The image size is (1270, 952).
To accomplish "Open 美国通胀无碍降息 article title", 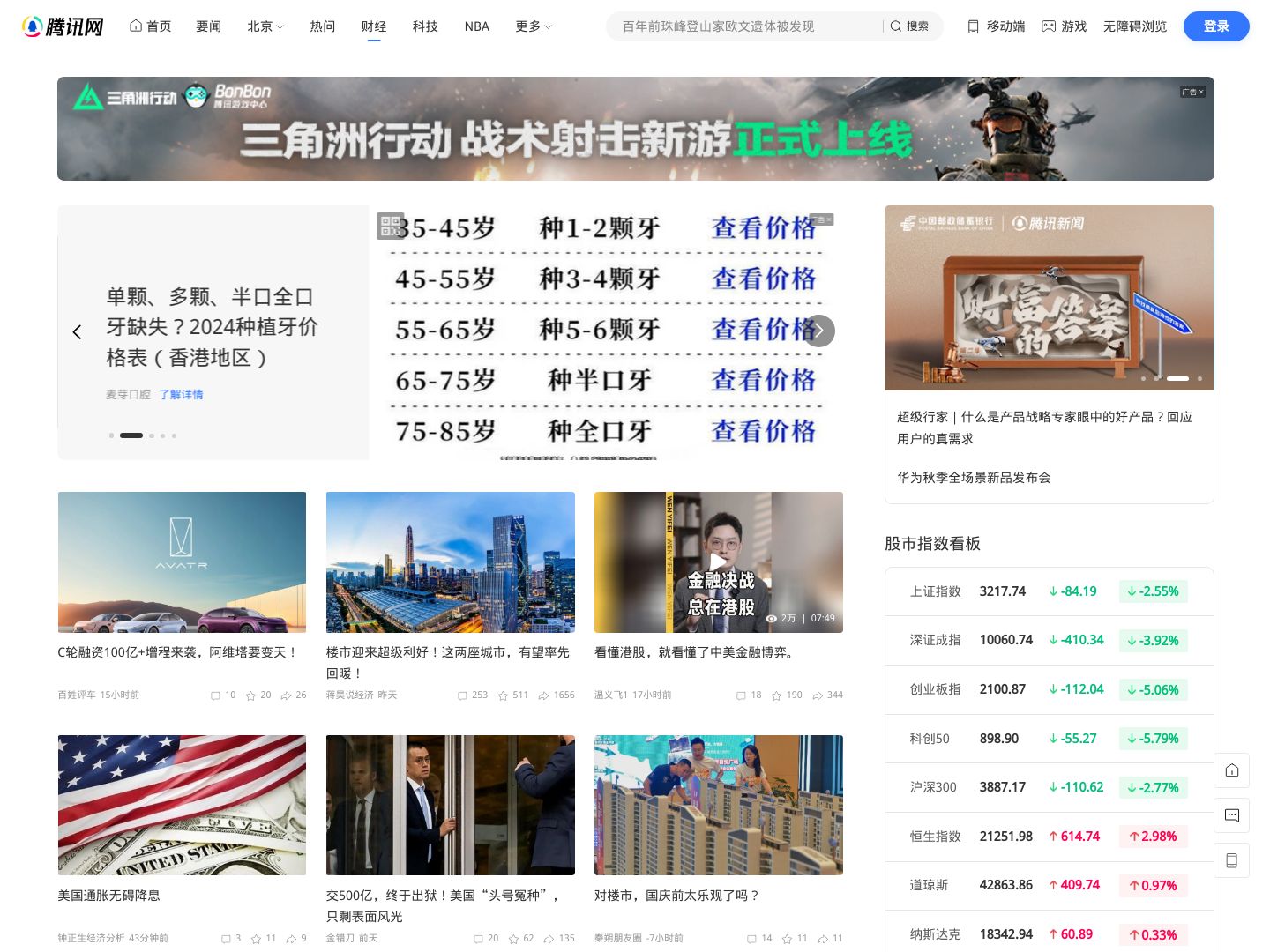I will (x=109, y=896).
